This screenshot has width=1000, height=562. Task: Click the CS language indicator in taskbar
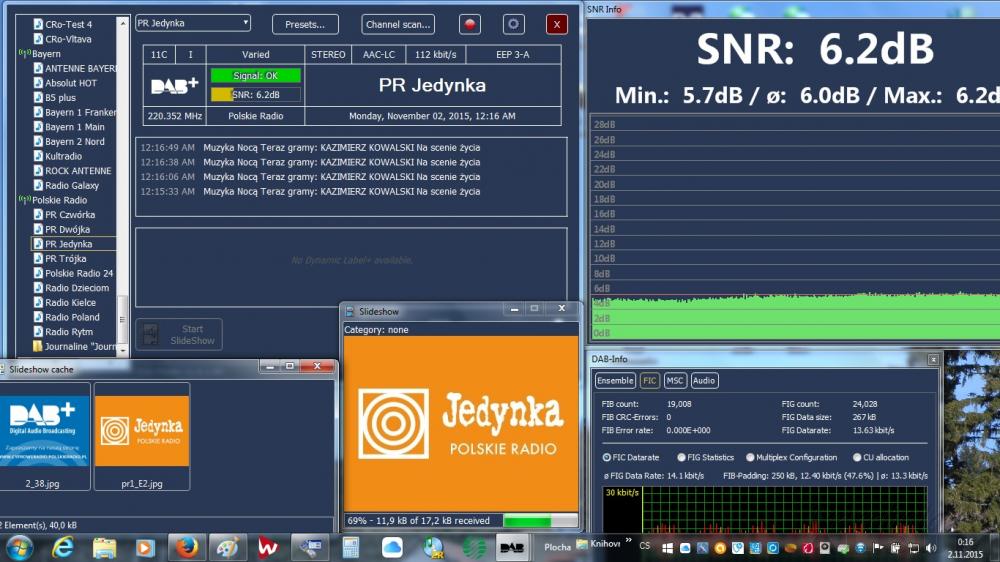click(x=645, y=546)
